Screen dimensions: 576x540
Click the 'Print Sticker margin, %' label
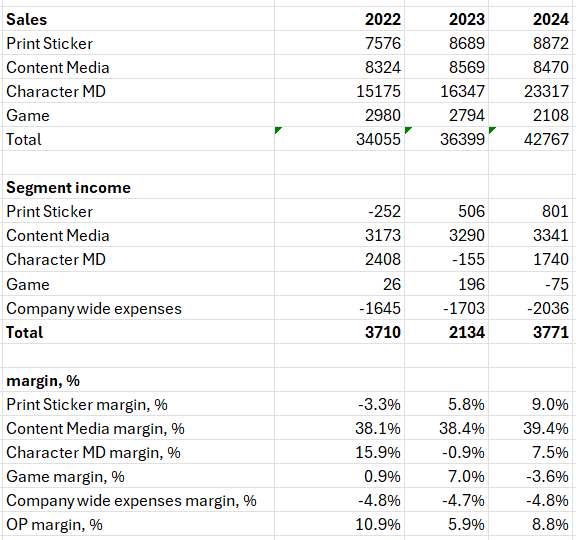pyautogui.click(x=87, y=404)
